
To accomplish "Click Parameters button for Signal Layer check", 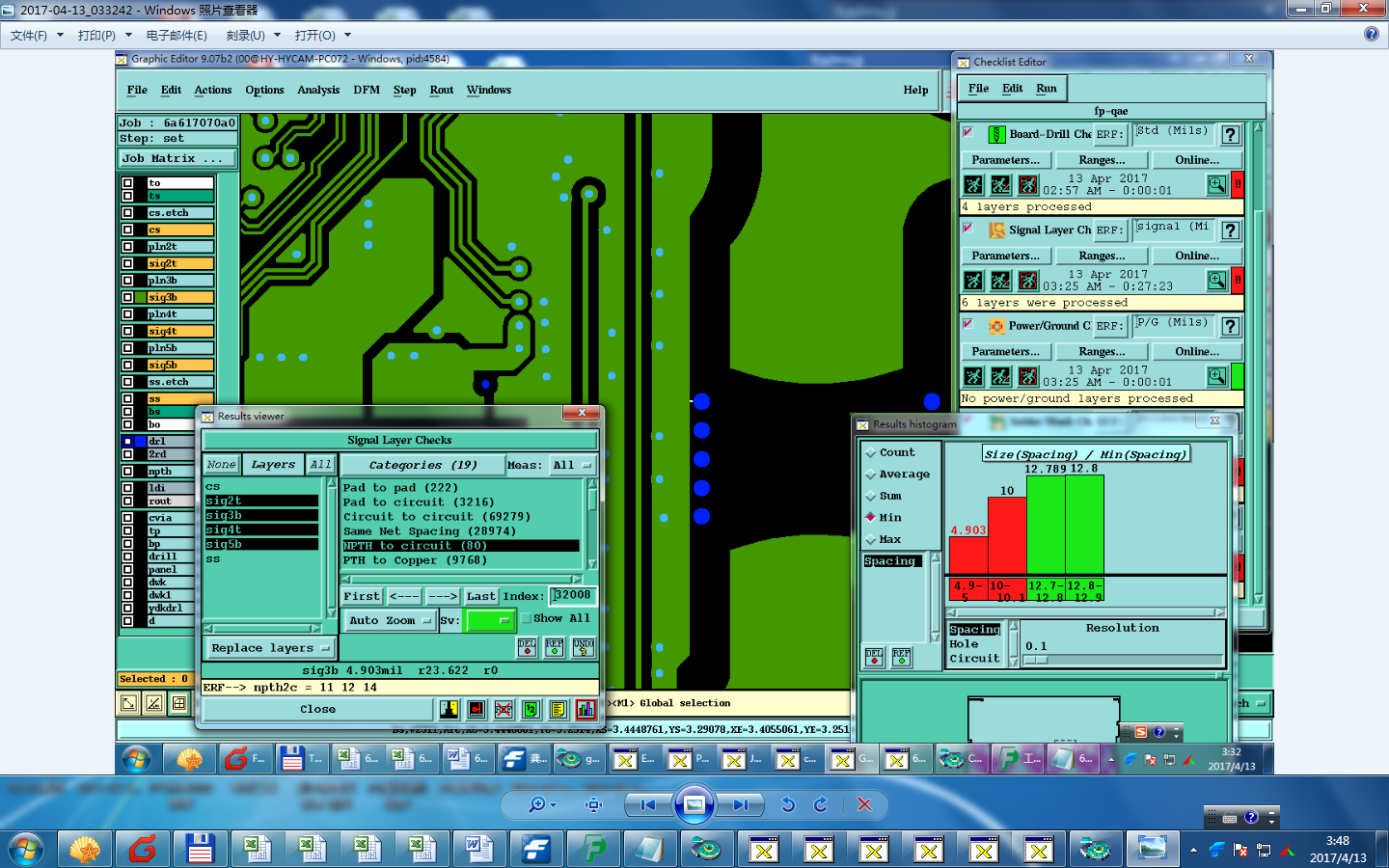I will coord(1005,256).
